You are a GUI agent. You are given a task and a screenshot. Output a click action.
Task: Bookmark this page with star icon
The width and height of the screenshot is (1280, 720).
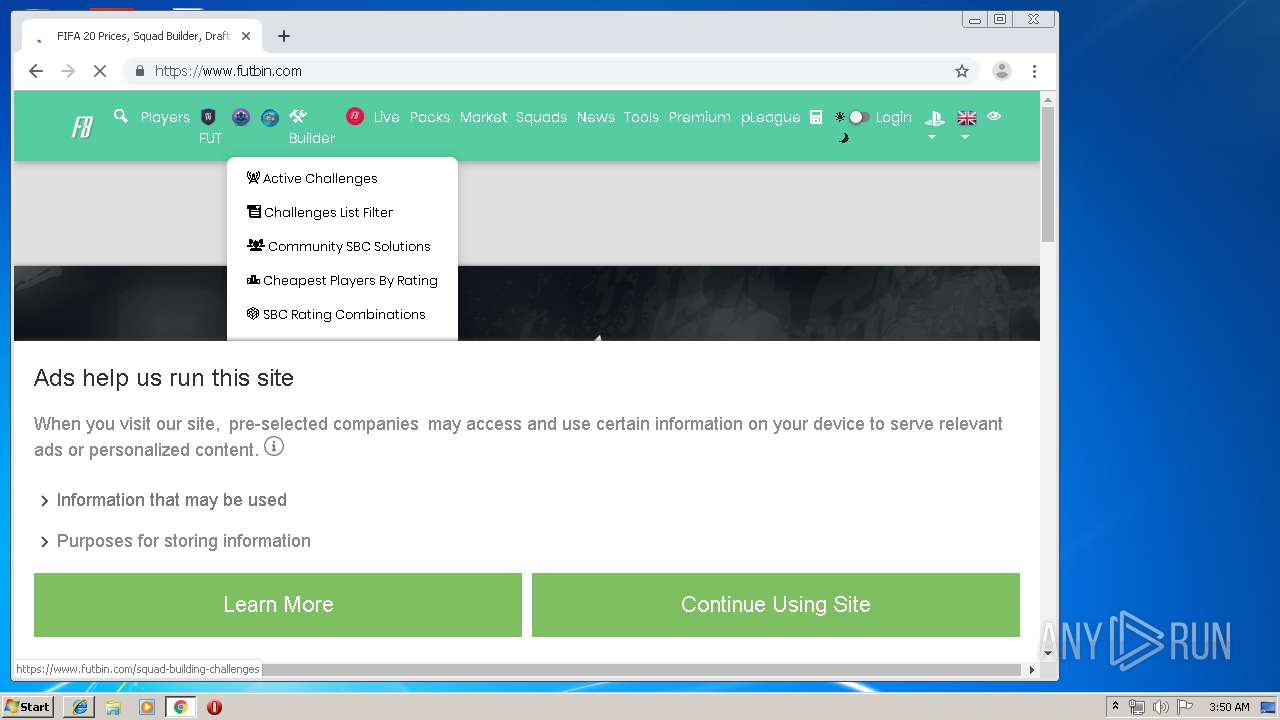(962, 71)
